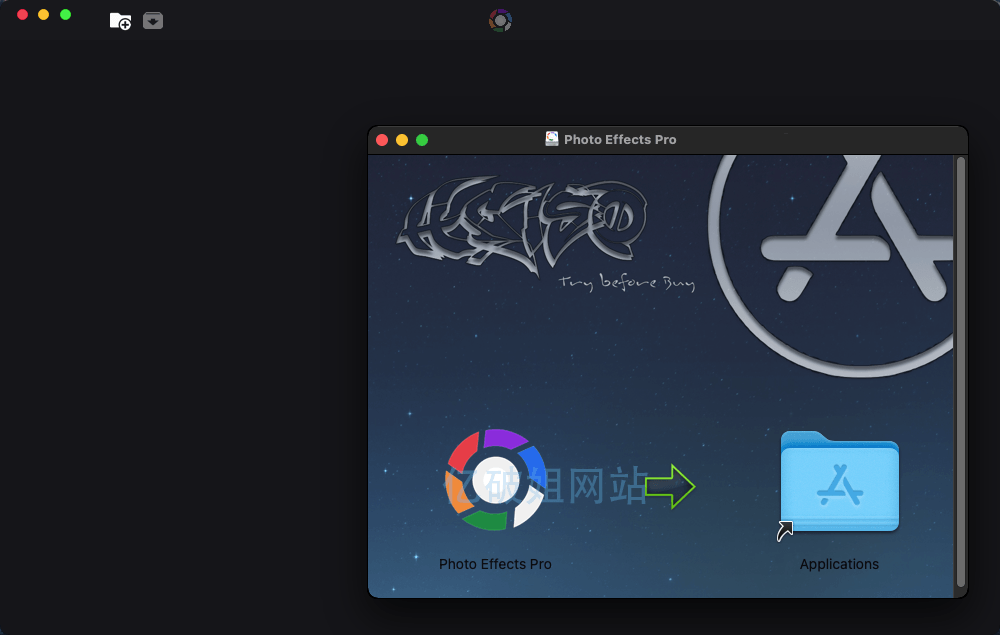Minimize the Photo Effects Pro disk image window
This screenshot has width=1000, height=635.
click(x=402, y=140)
